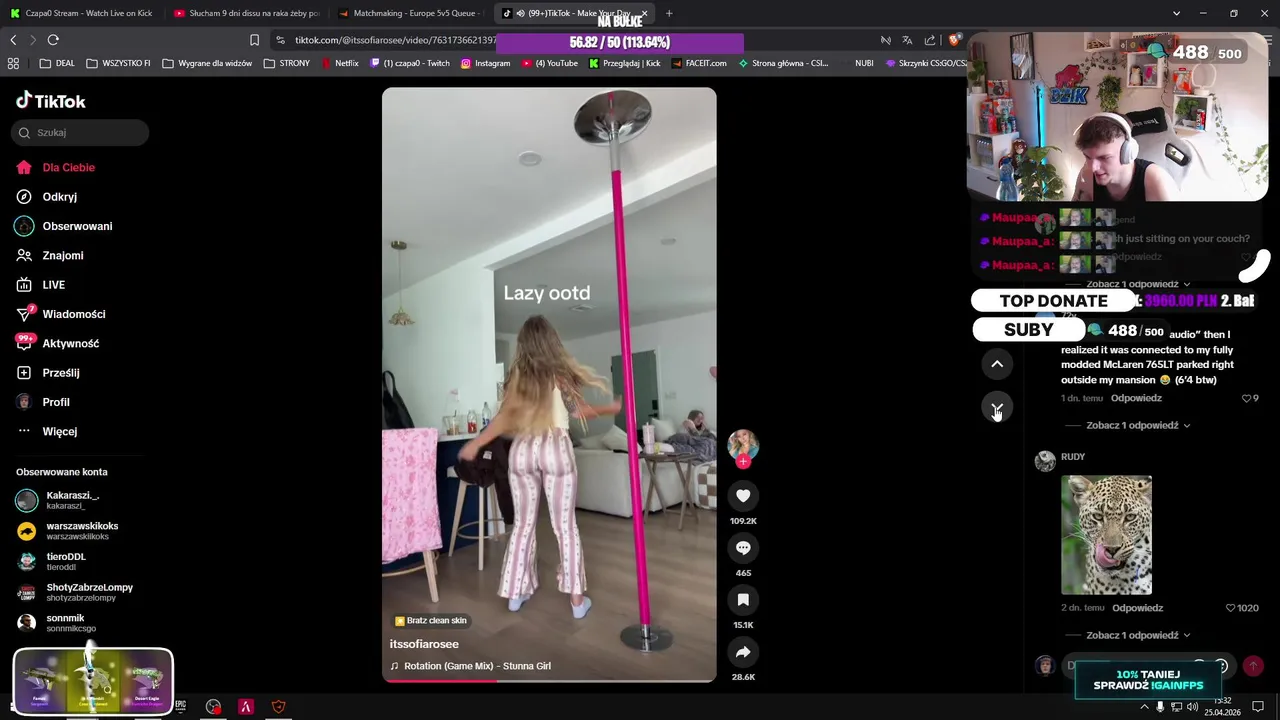This screenshot has height=720, width=1280.
Task: Click the tiktok.com address bar
Action: [x=395, y=40]
